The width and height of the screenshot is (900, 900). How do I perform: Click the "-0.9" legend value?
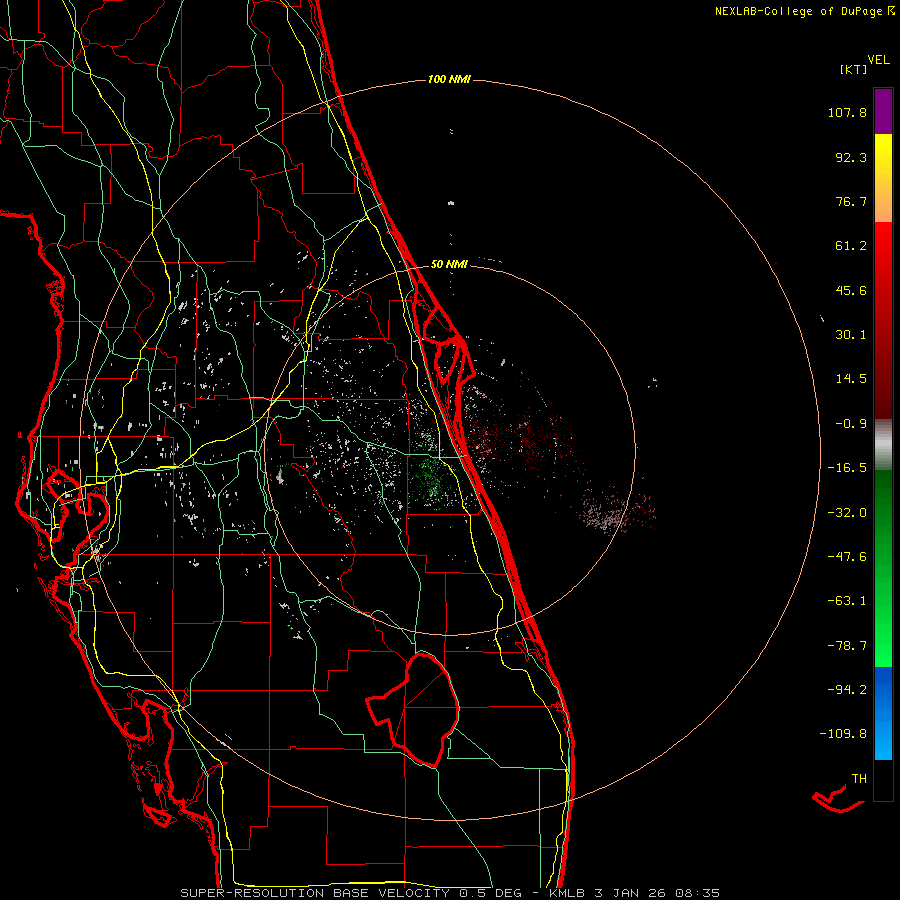(851, 424)
